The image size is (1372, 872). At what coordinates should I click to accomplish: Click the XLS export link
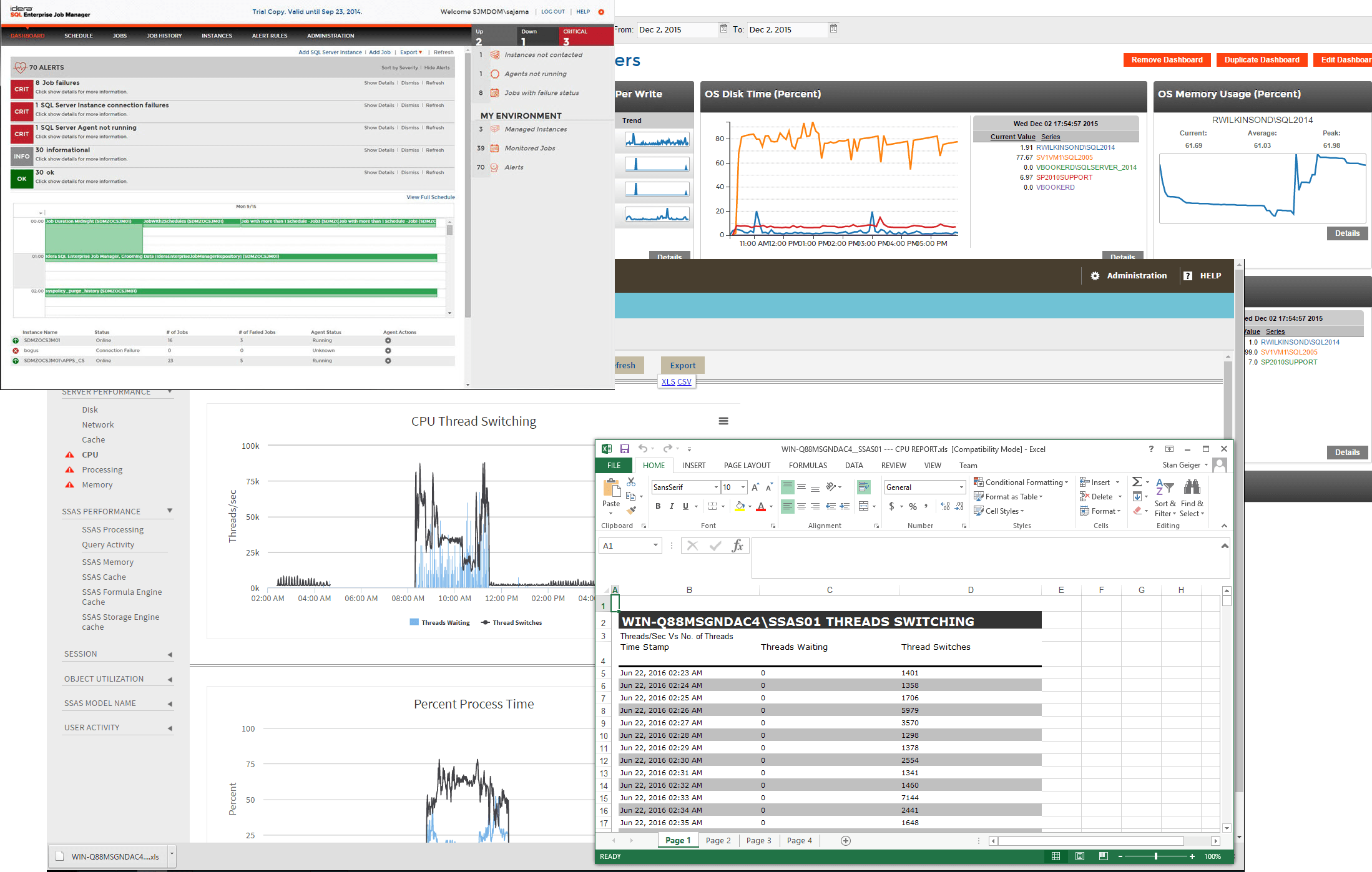(x=668, y=382)
